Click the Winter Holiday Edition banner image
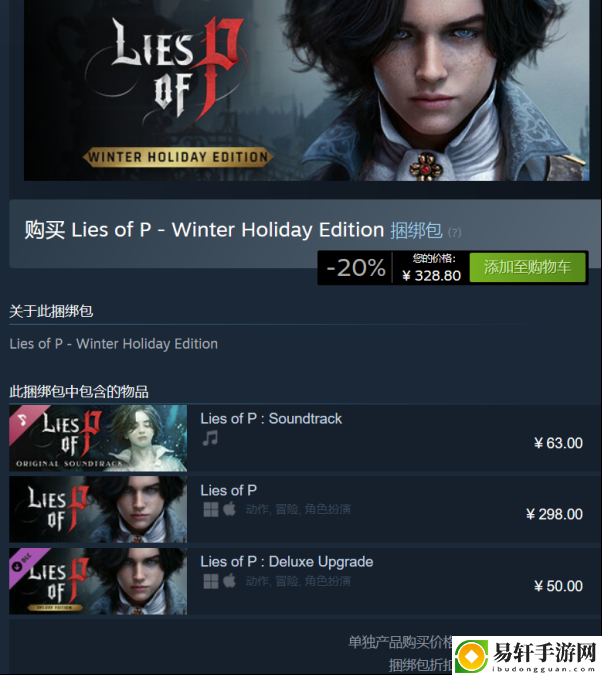 [x=307, y=90]
